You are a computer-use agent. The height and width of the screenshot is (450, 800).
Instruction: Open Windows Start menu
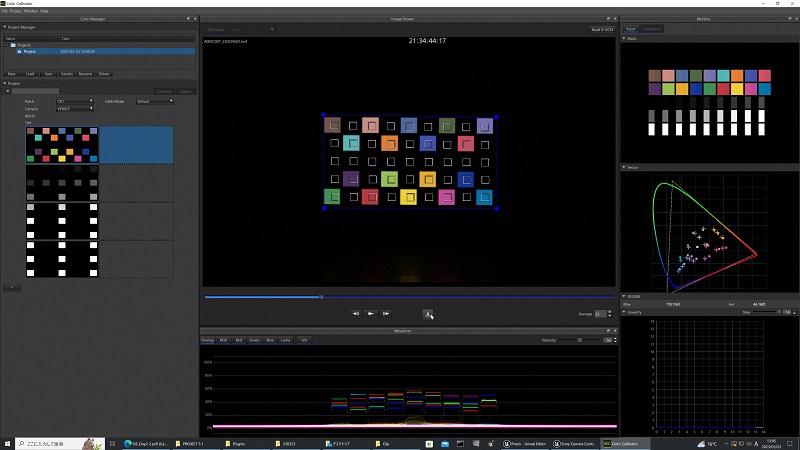pos(8,443)
